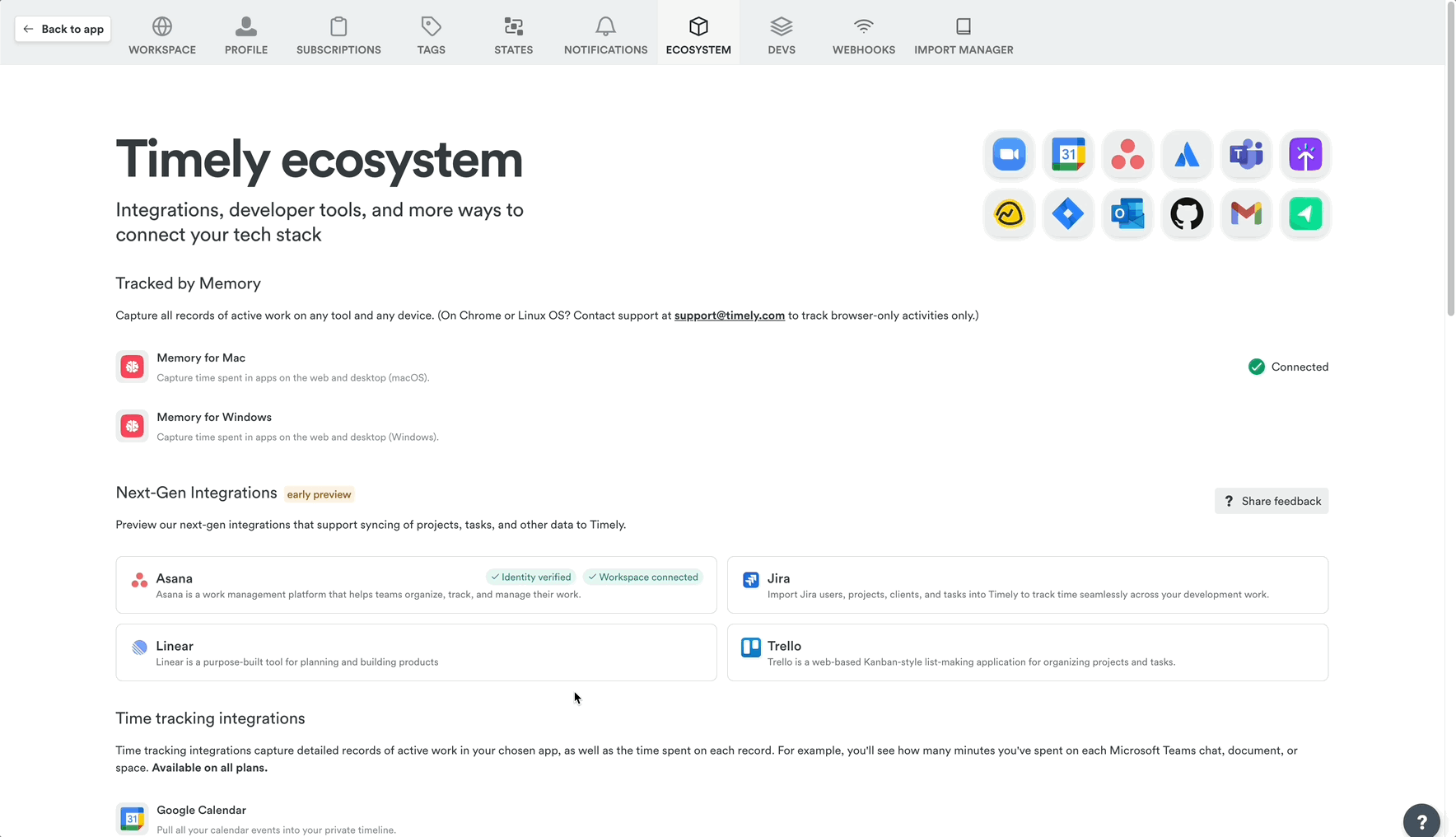Click the Connected status for Memory for Mac
Image resolution: width=1456 pixels, height=837 pixels.
1288,367
